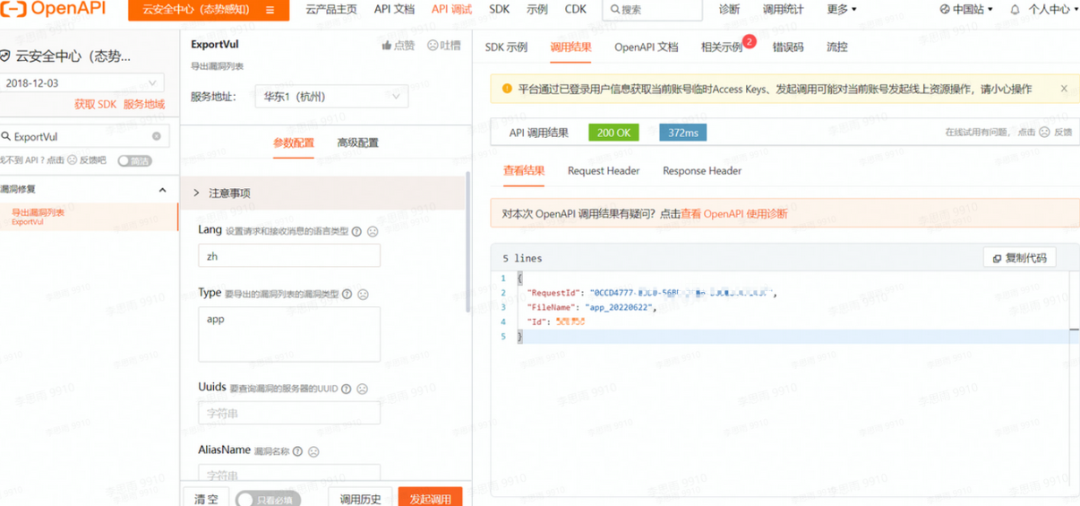Click the thumbs-up 点赞 icon
Viewport: 1080px width, 506px height.
[x=386, y=45]
